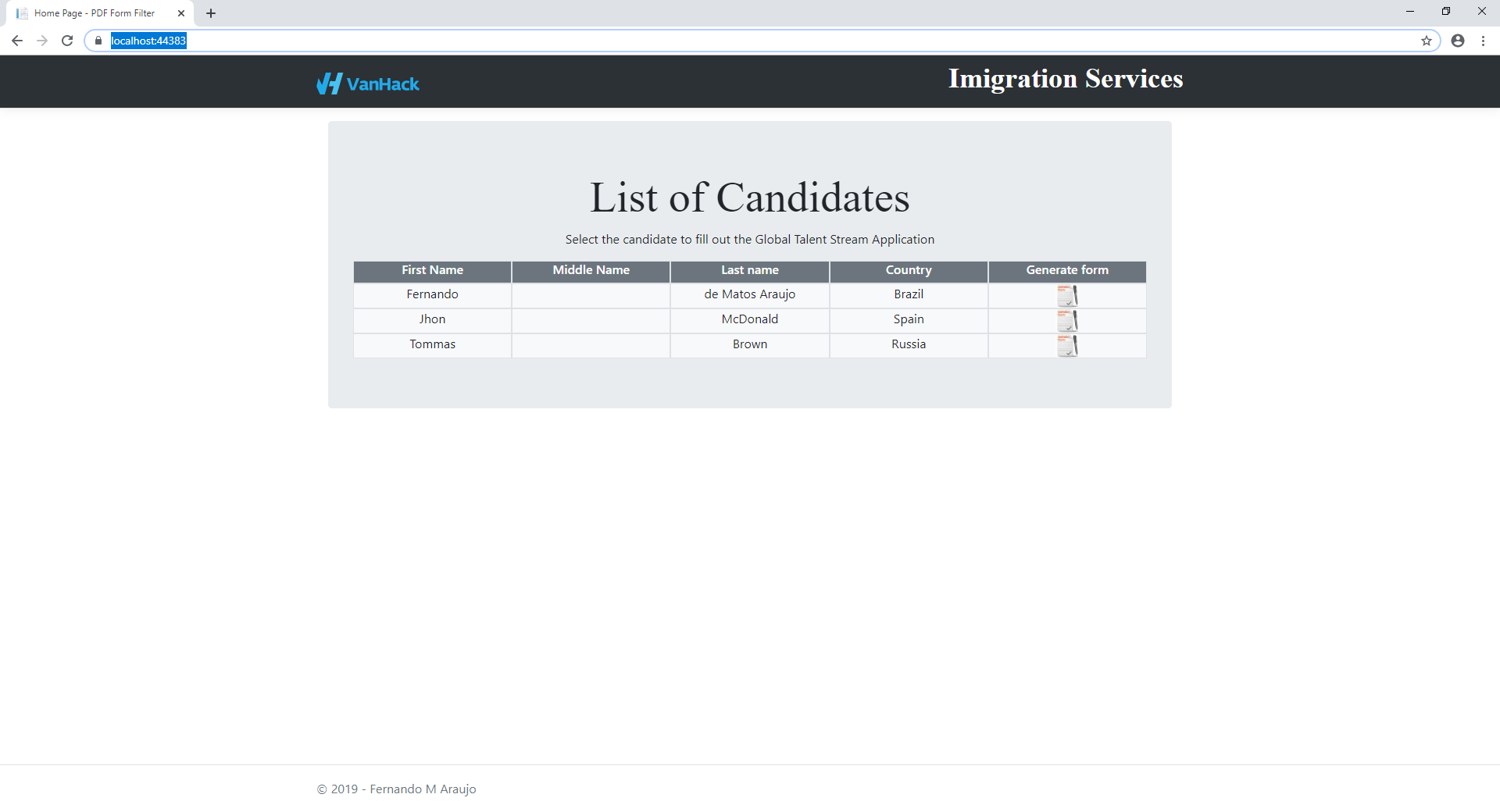View site security lock information
The image size is (1500, 812).
click(98, 41)
